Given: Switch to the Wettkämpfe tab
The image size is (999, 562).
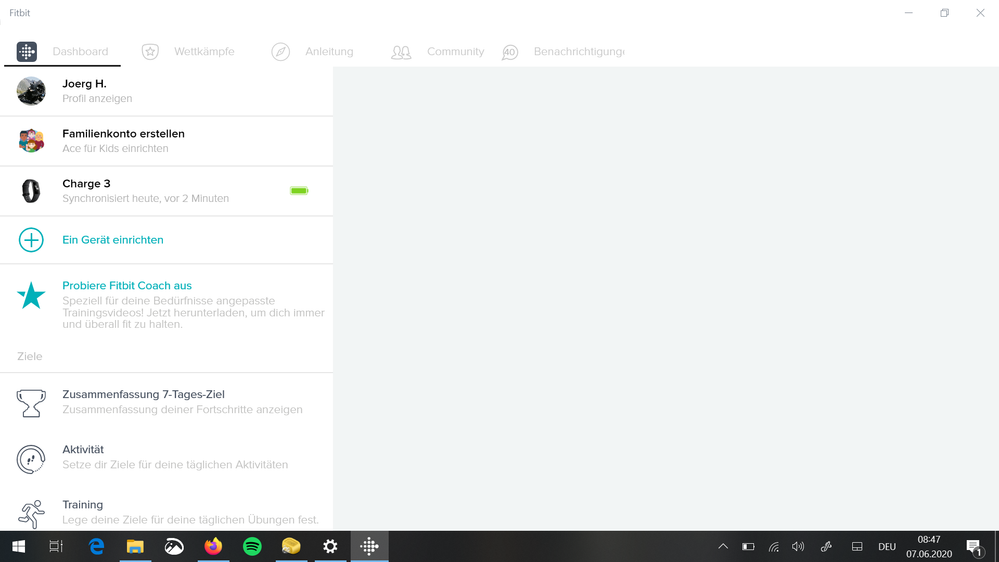Looking at the screenshot, I should [188, 52].
